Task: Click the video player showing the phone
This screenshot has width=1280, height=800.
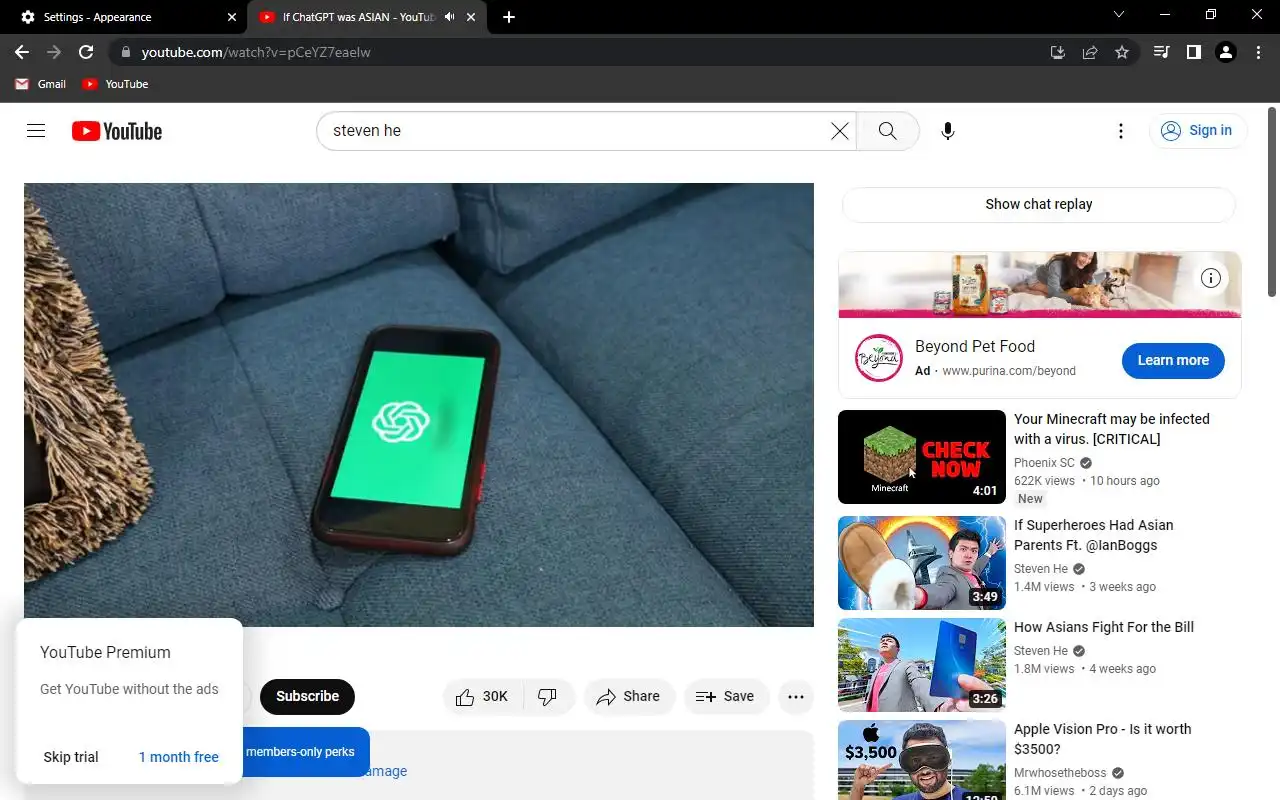Action: (419, 405)
